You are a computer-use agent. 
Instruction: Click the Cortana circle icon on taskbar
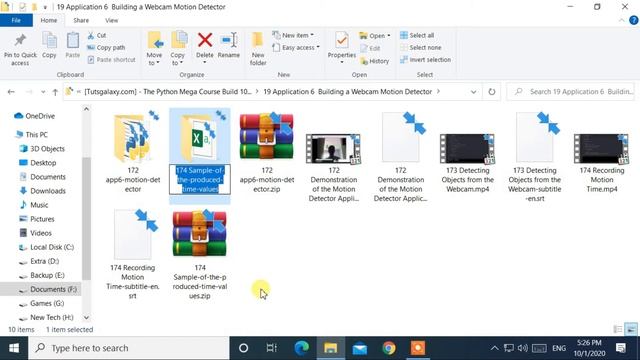coord(244,348)
